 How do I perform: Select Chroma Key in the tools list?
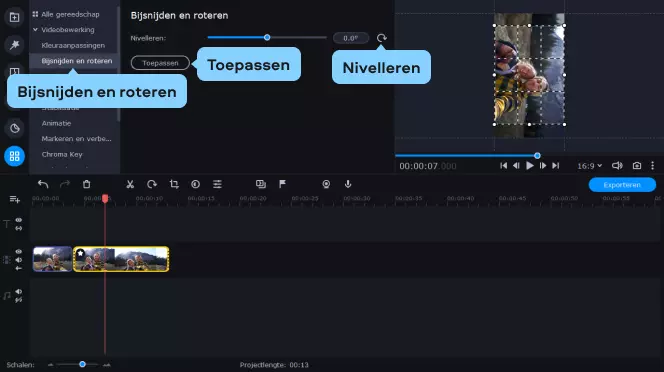point(62,154)
